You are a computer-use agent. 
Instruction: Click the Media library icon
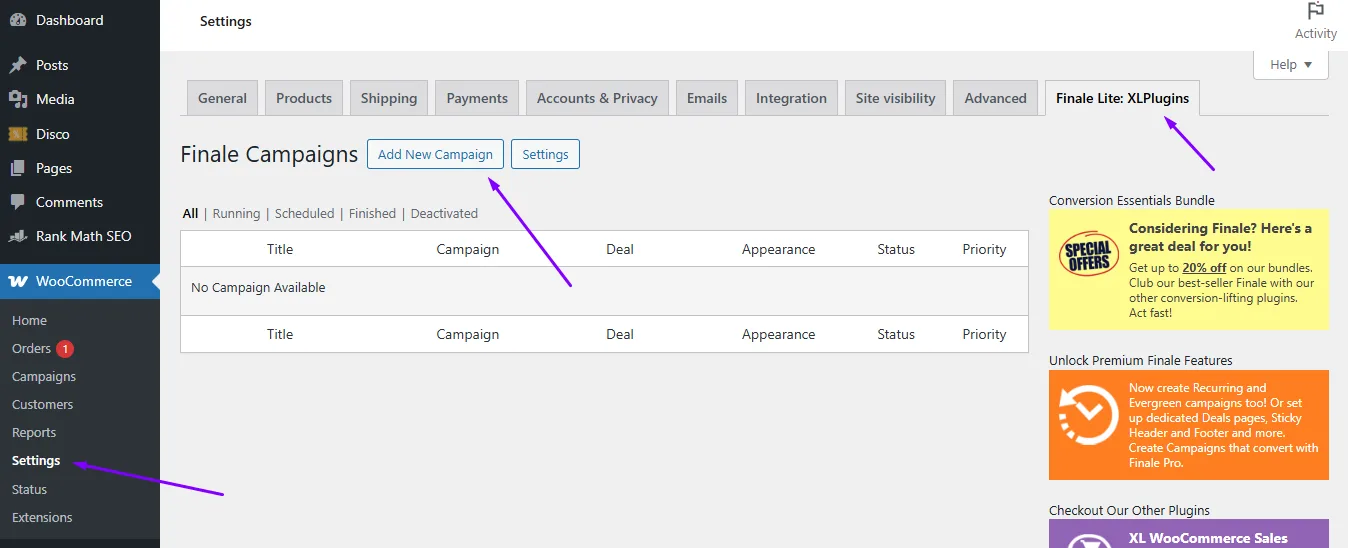[18, 99]
